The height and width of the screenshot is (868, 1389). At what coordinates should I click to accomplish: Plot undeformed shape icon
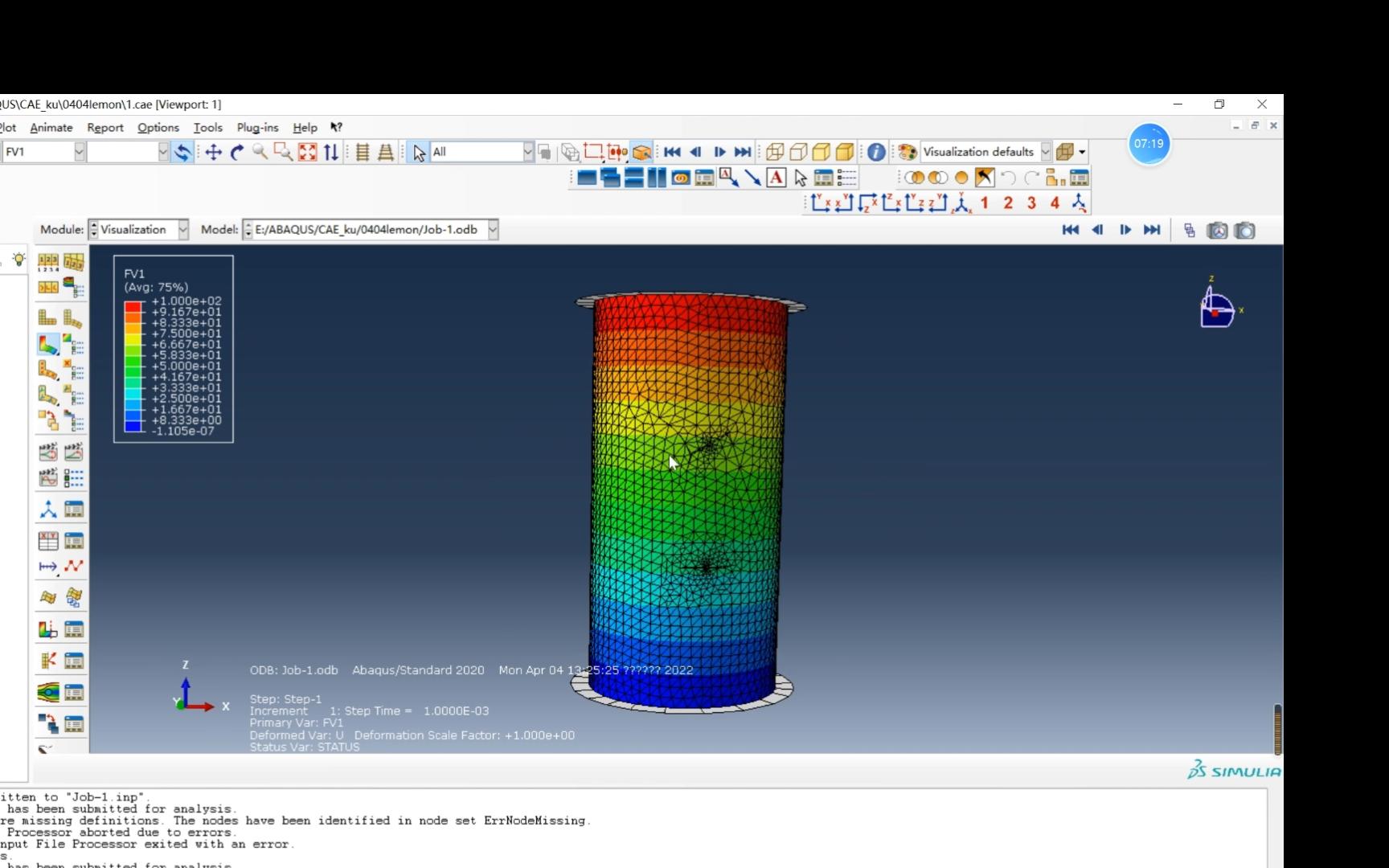48,318
